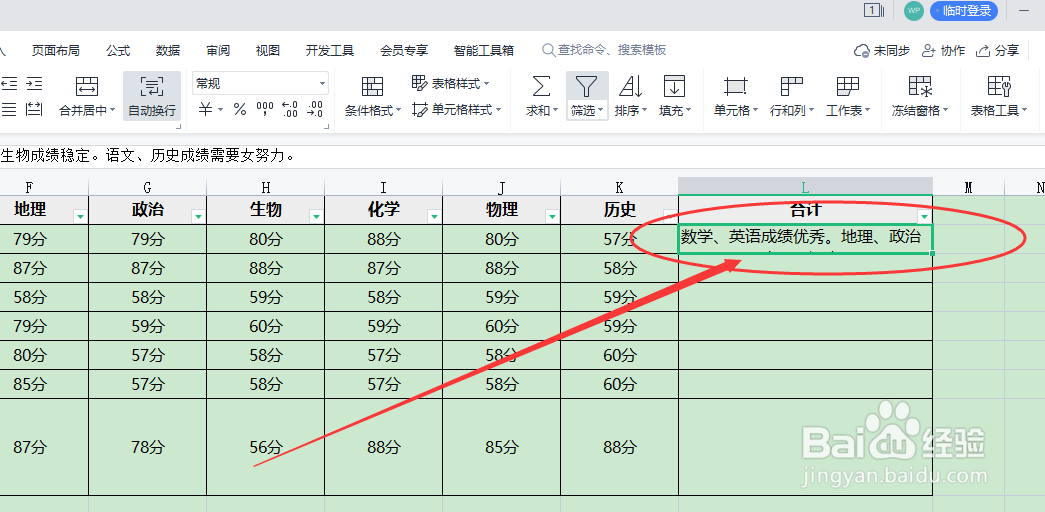Open filter dropdown on 物理 header
This screenshot has width=1045, height=512.
552,216
